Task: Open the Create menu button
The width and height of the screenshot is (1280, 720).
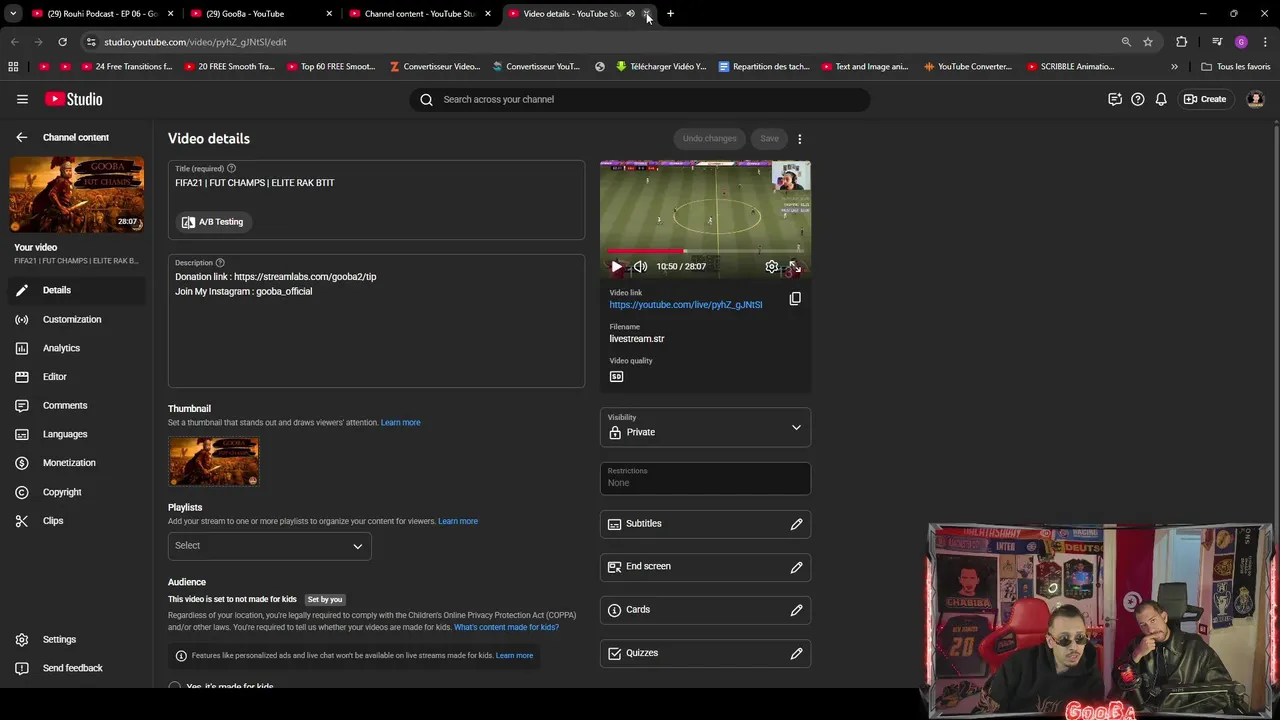Action: pyautogui.click(x=1205, y=99)
